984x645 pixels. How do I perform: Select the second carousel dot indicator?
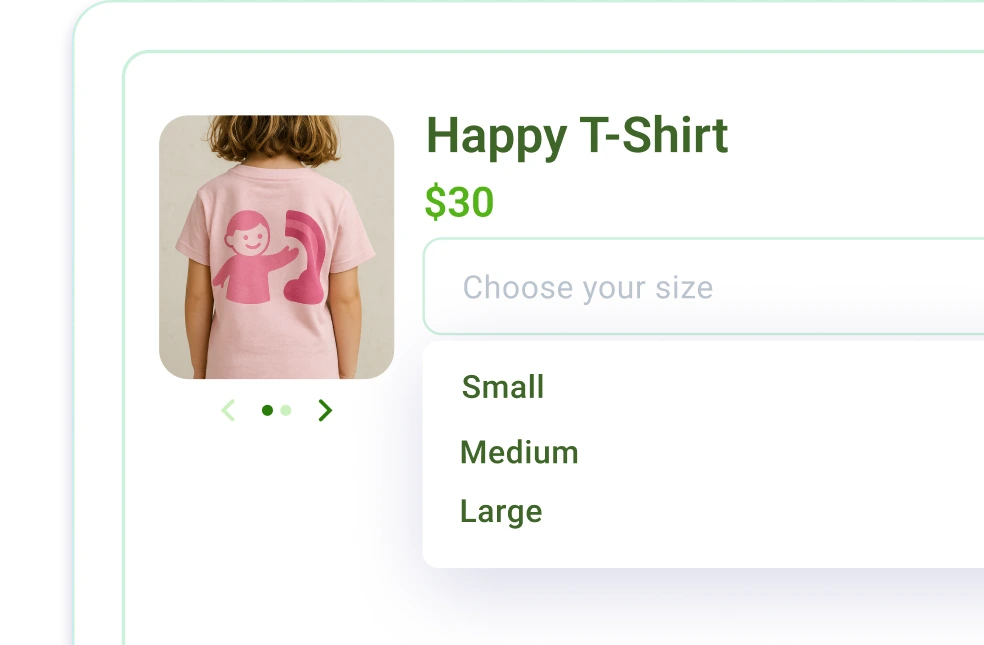(286, 410)
